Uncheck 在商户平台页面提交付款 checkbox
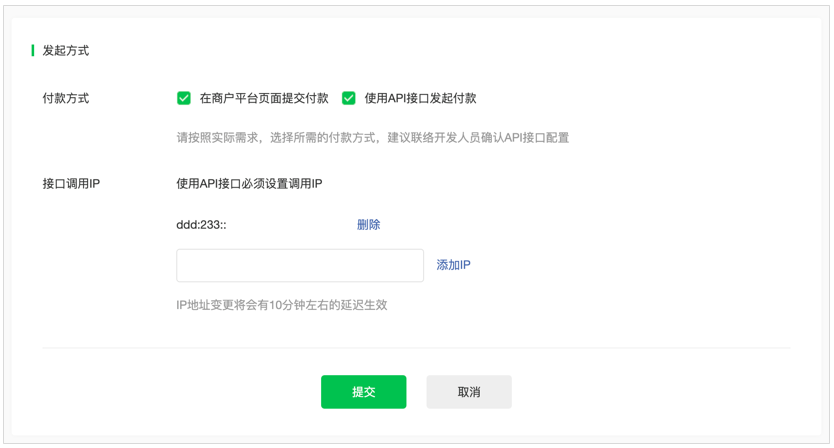The width and height of the screenshot is (834, 448). click(x=184, y=98)
